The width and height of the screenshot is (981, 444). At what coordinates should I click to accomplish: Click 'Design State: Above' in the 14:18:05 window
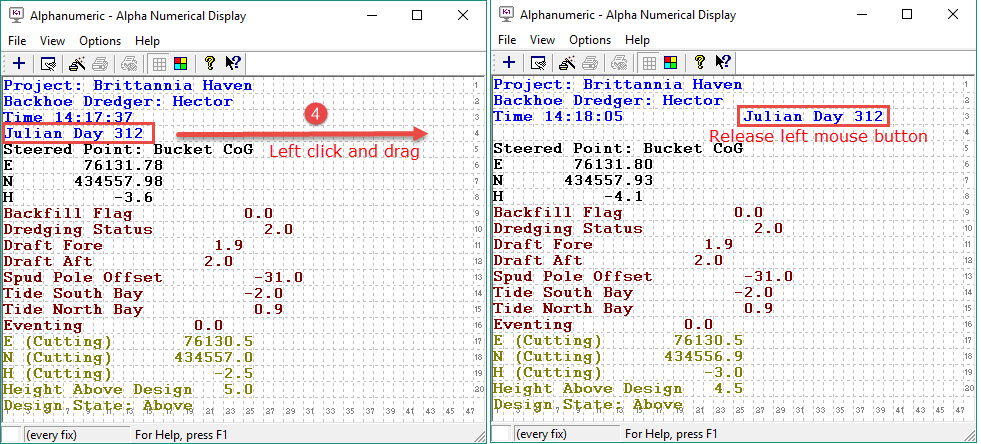pos(588,404)
